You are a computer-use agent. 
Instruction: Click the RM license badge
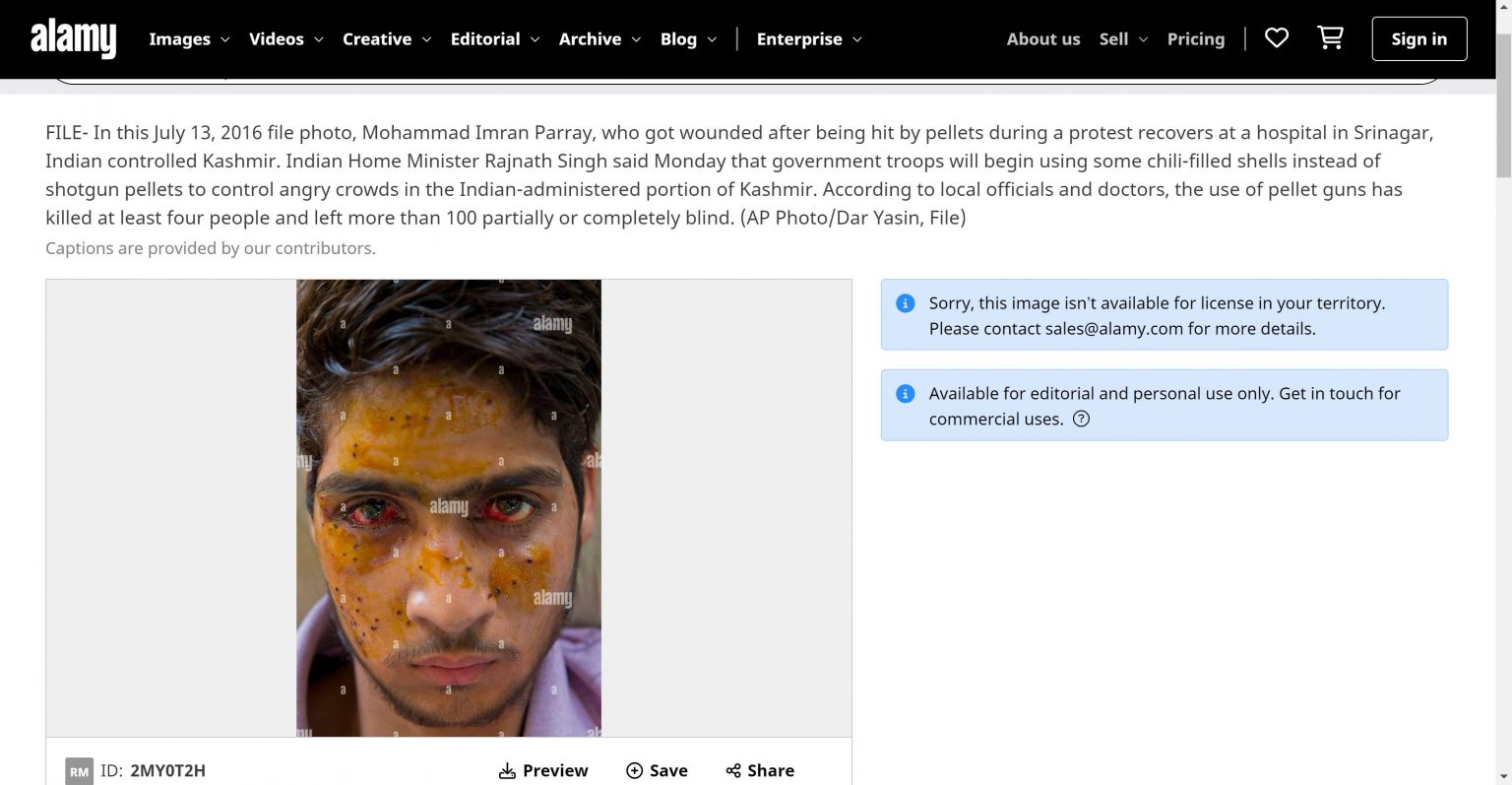point(79,771)
